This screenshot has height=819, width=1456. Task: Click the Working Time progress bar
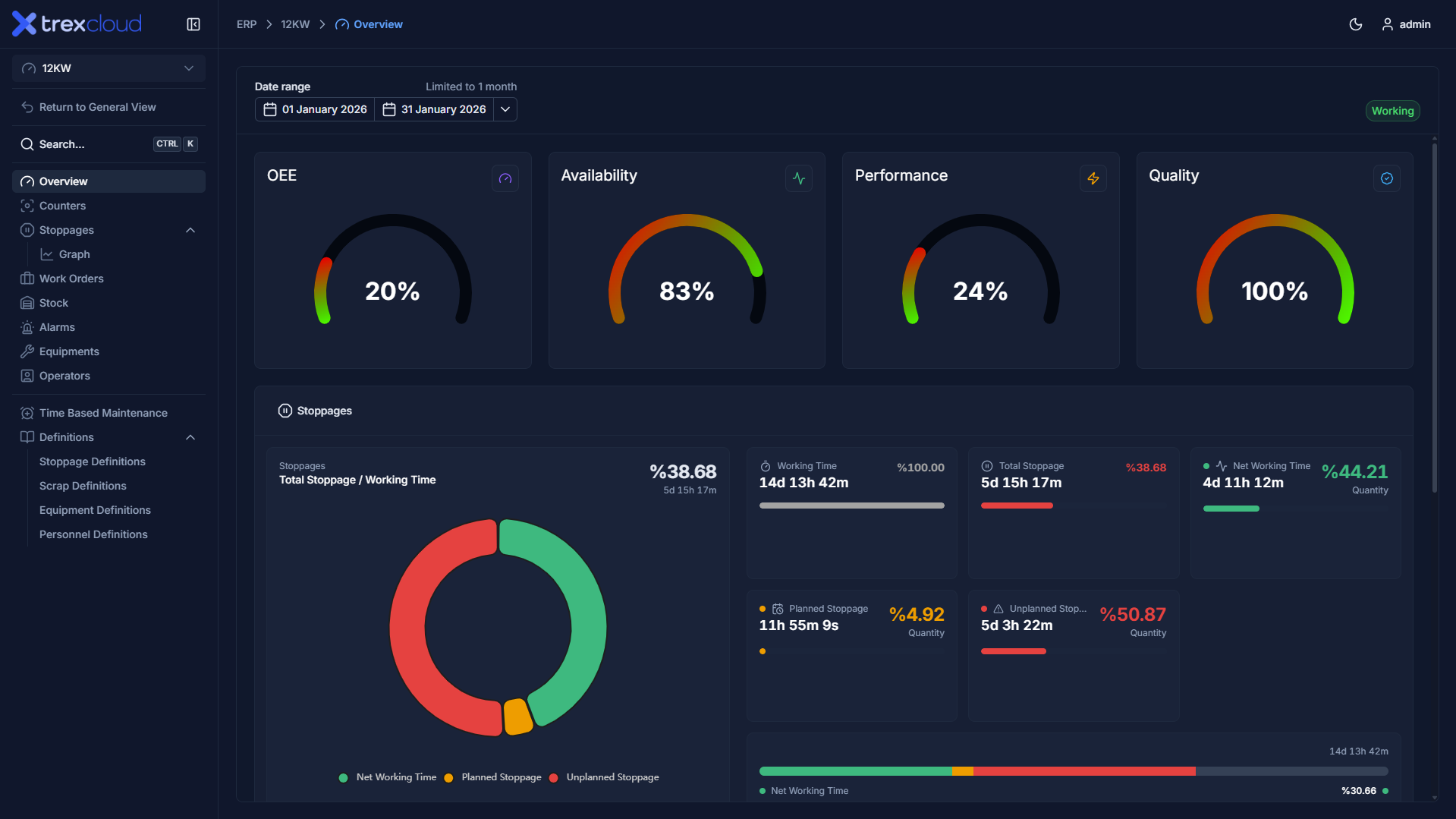(852, 506)
